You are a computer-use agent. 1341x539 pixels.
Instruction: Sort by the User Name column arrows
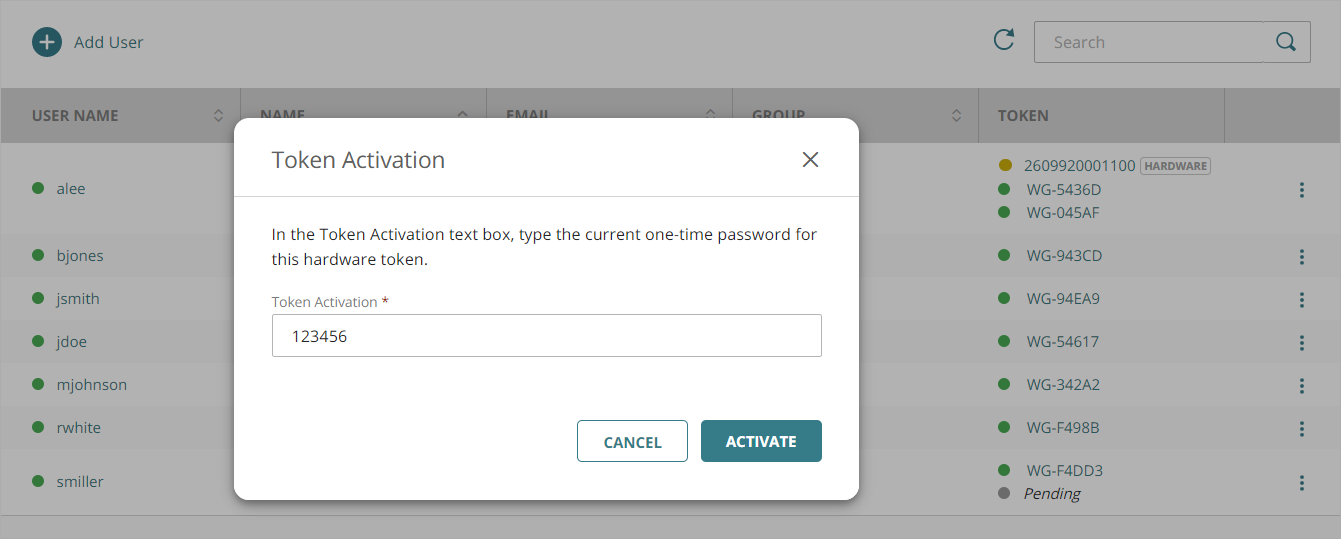click(x=218, y=116)
